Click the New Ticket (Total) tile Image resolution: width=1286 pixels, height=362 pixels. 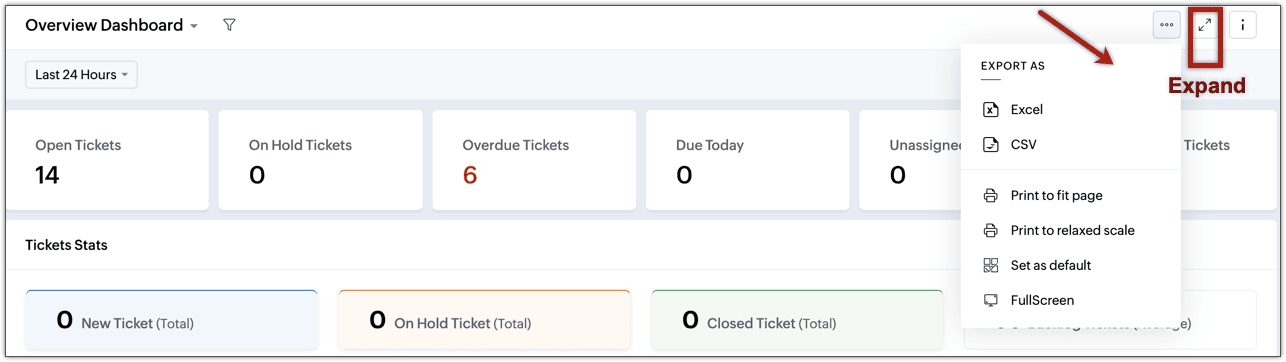171,321
